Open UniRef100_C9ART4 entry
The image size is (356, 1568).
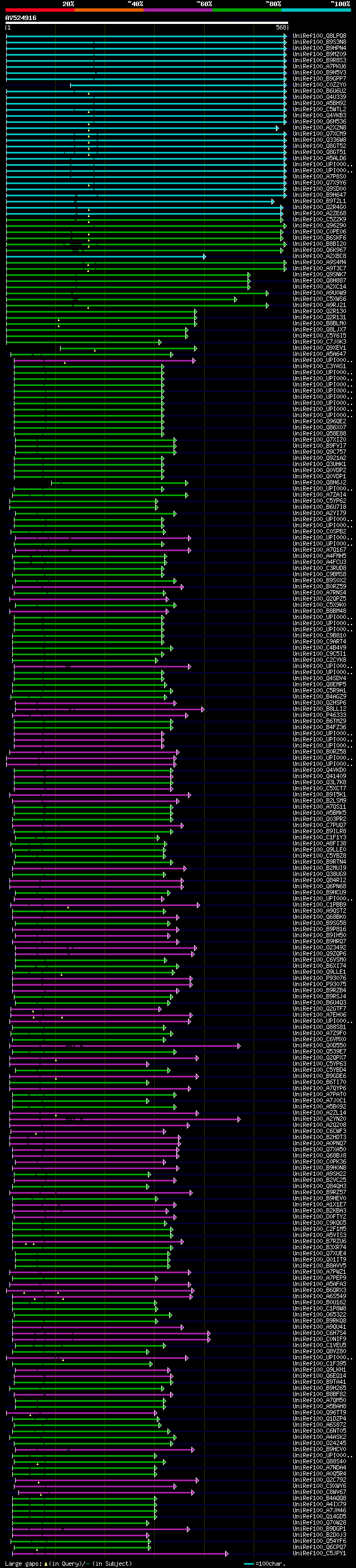point(319,641)
